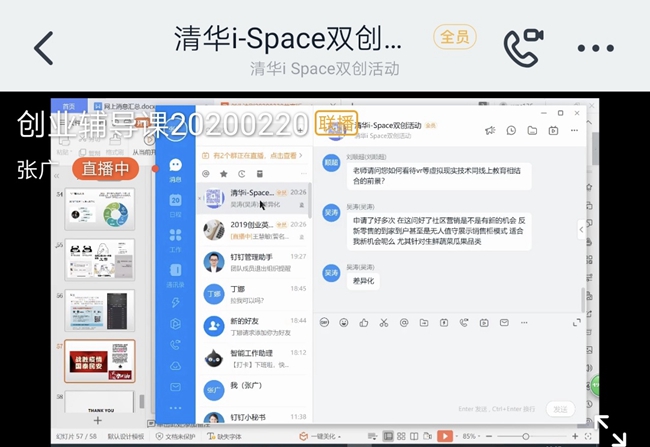
Task: Open Work (工作) in the DingTalk sidebar
Action: pos(175,240)
